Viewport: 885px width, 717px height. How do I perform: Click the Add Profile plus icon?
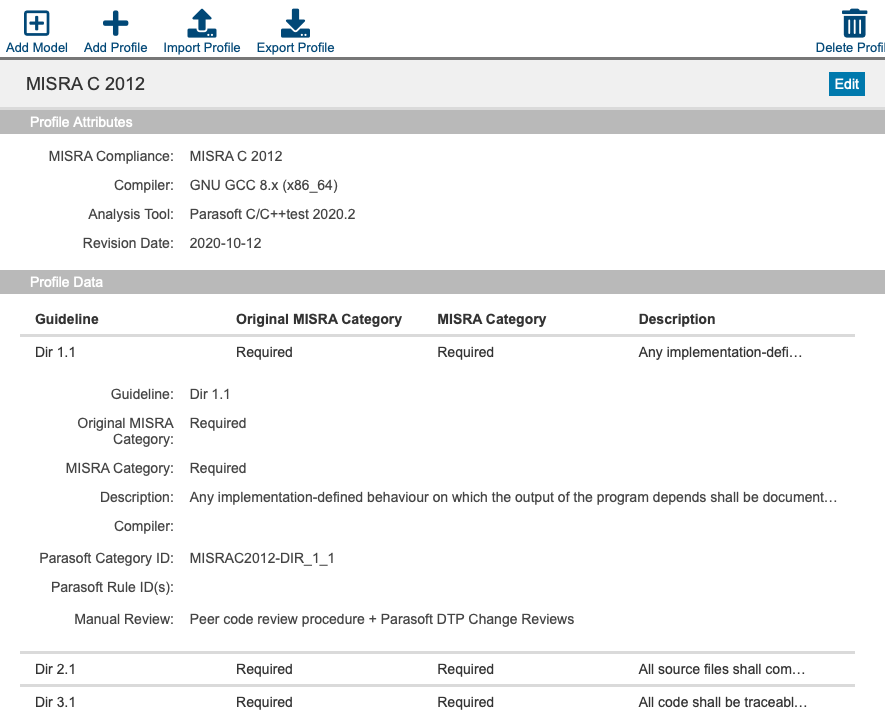115,23
